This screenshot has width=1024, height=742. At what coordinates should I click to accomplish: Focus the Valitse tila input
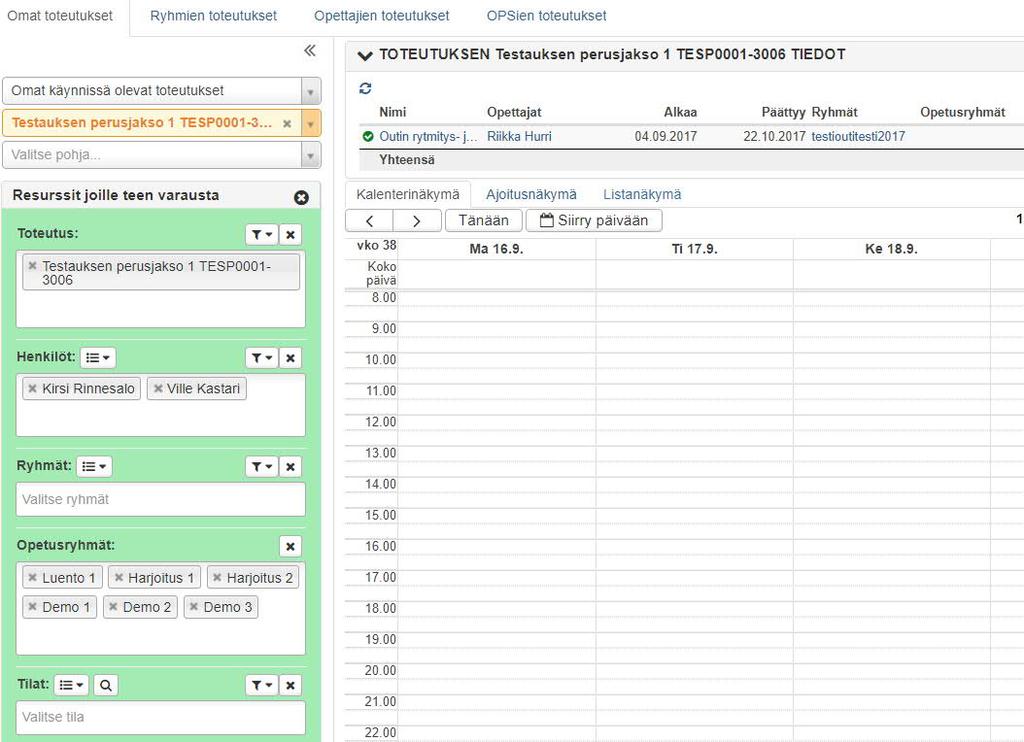[x=161, y=717]
